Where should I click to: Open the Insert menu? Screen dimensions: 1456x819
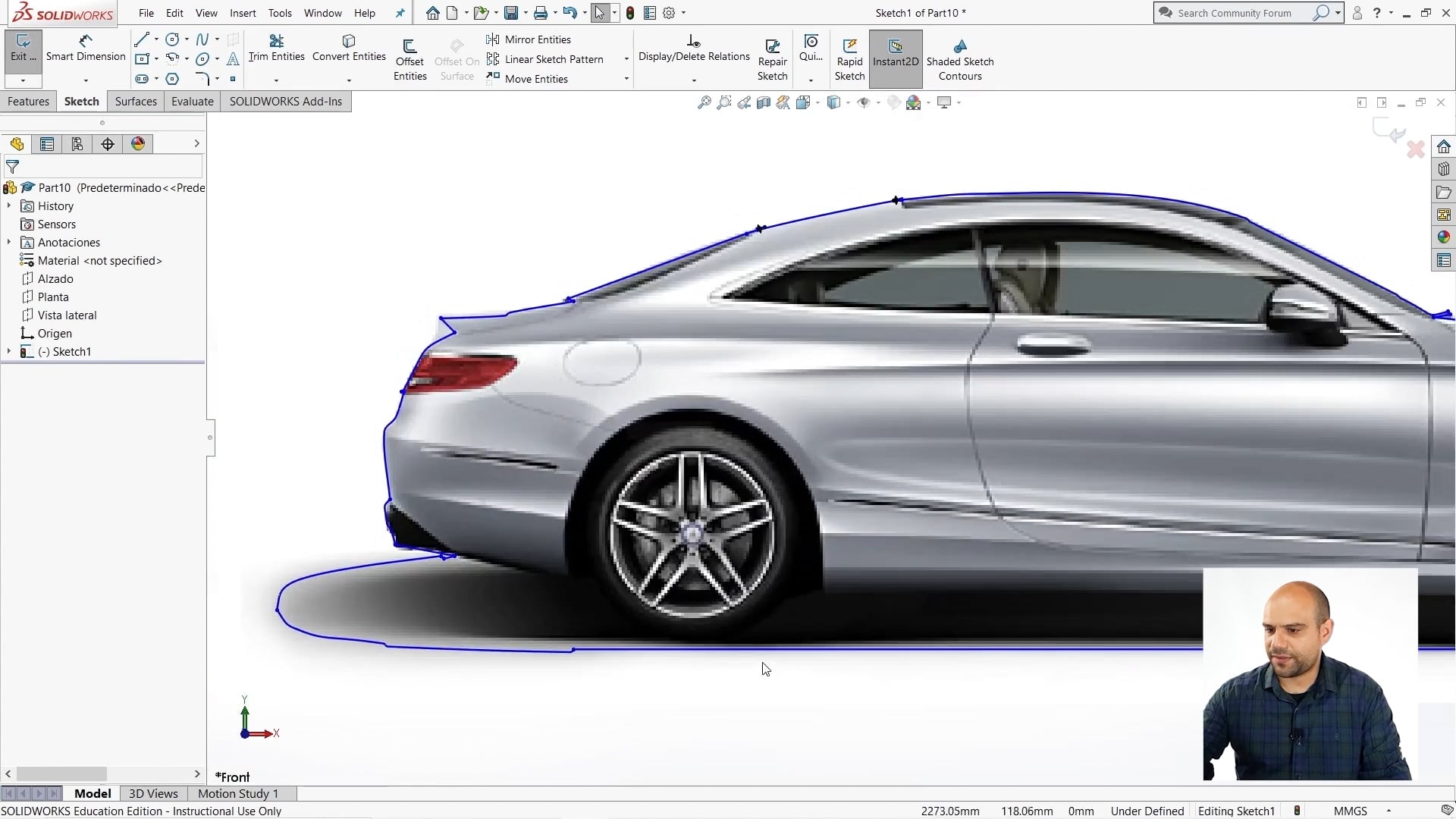tap(243, 13)
